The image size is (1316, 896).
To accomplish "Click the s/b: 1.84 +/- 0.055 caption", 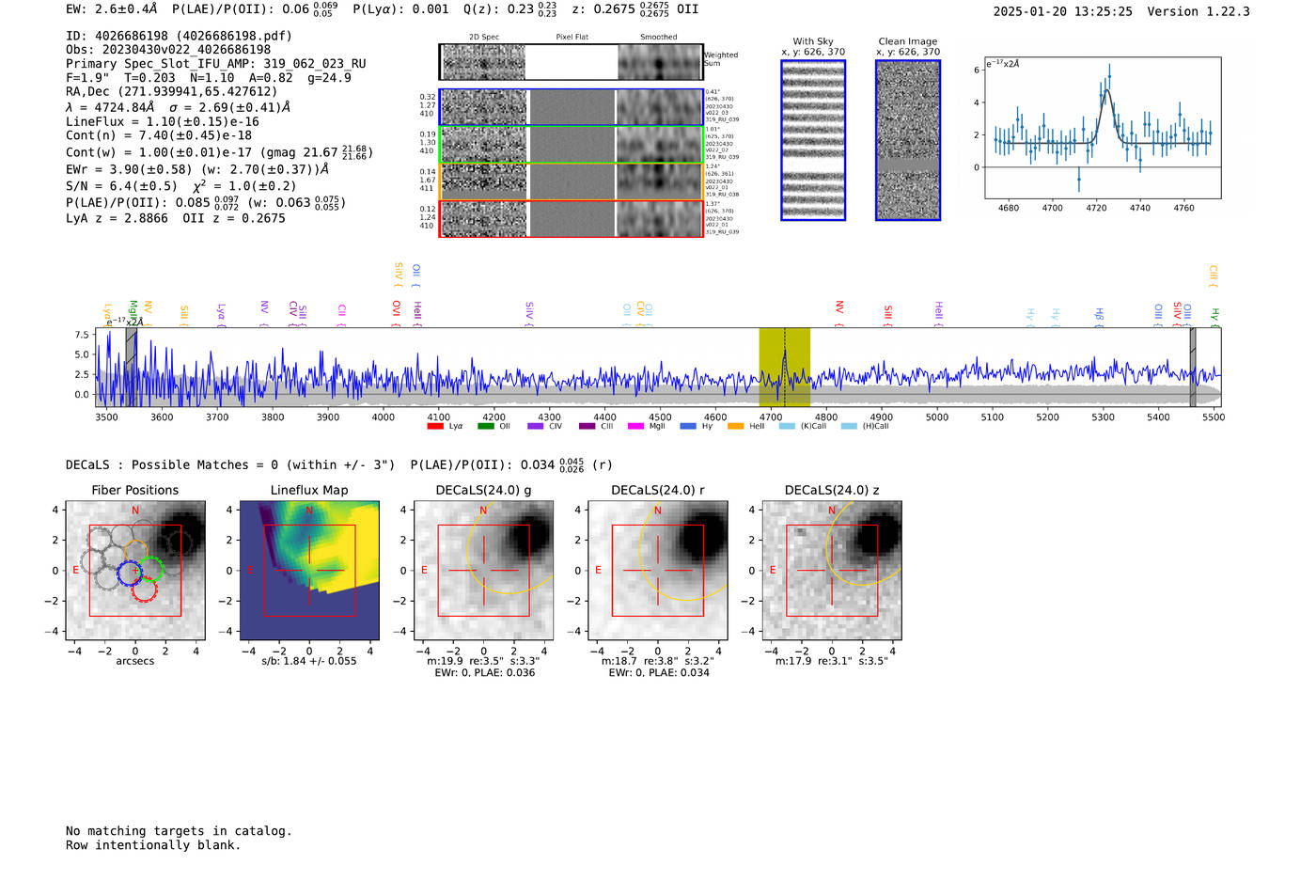I will [x=309, y=661].
